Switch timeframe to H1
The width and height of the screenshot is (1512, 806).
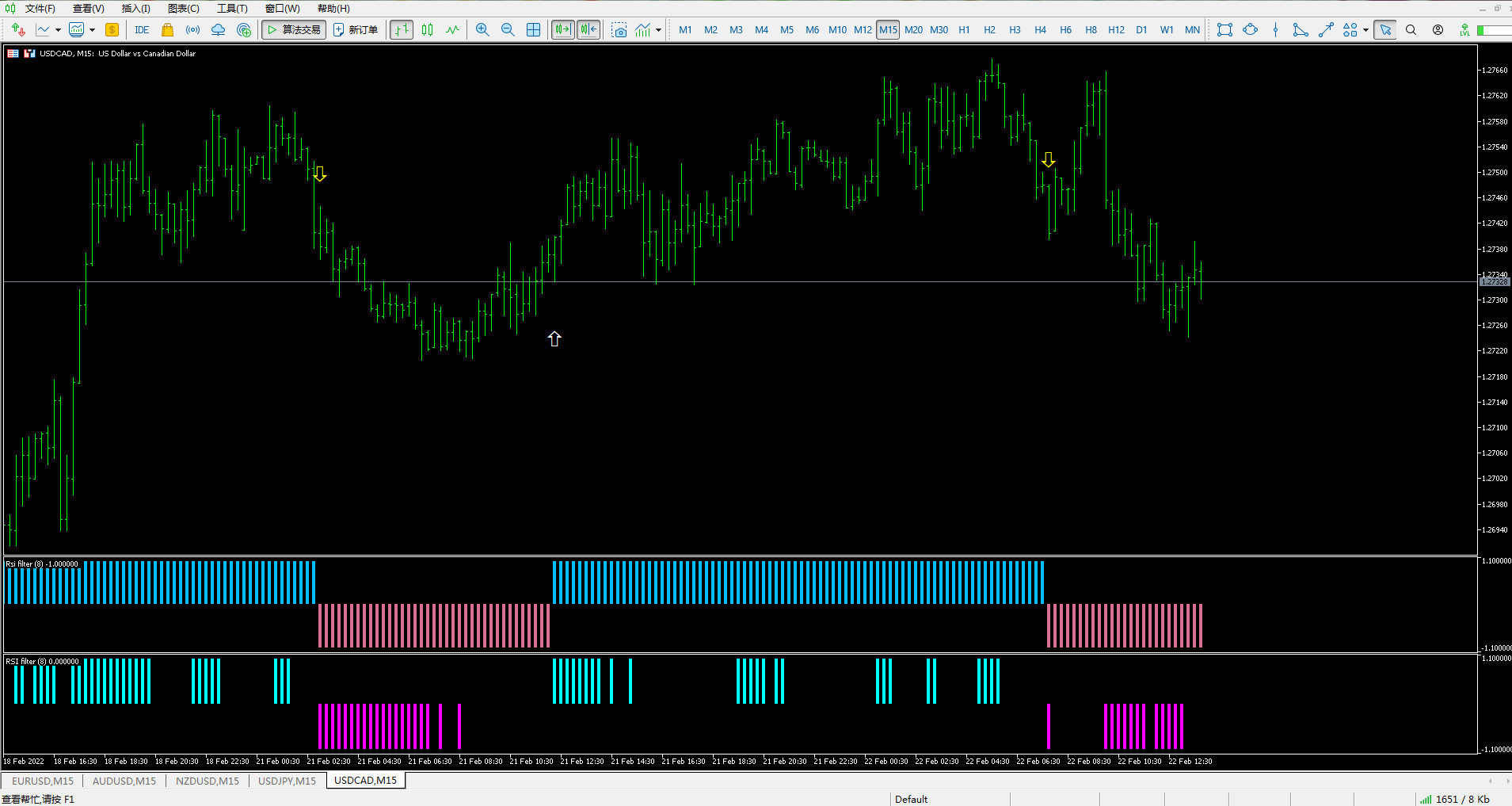click(x=964, y=30)
